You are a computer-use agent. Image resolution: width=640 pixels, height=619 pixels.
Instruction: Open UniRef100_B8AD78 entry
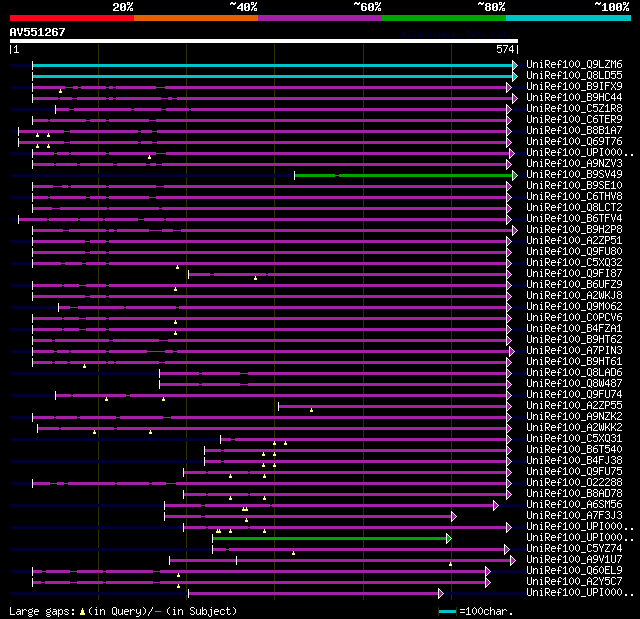click(x=574, y=494)
